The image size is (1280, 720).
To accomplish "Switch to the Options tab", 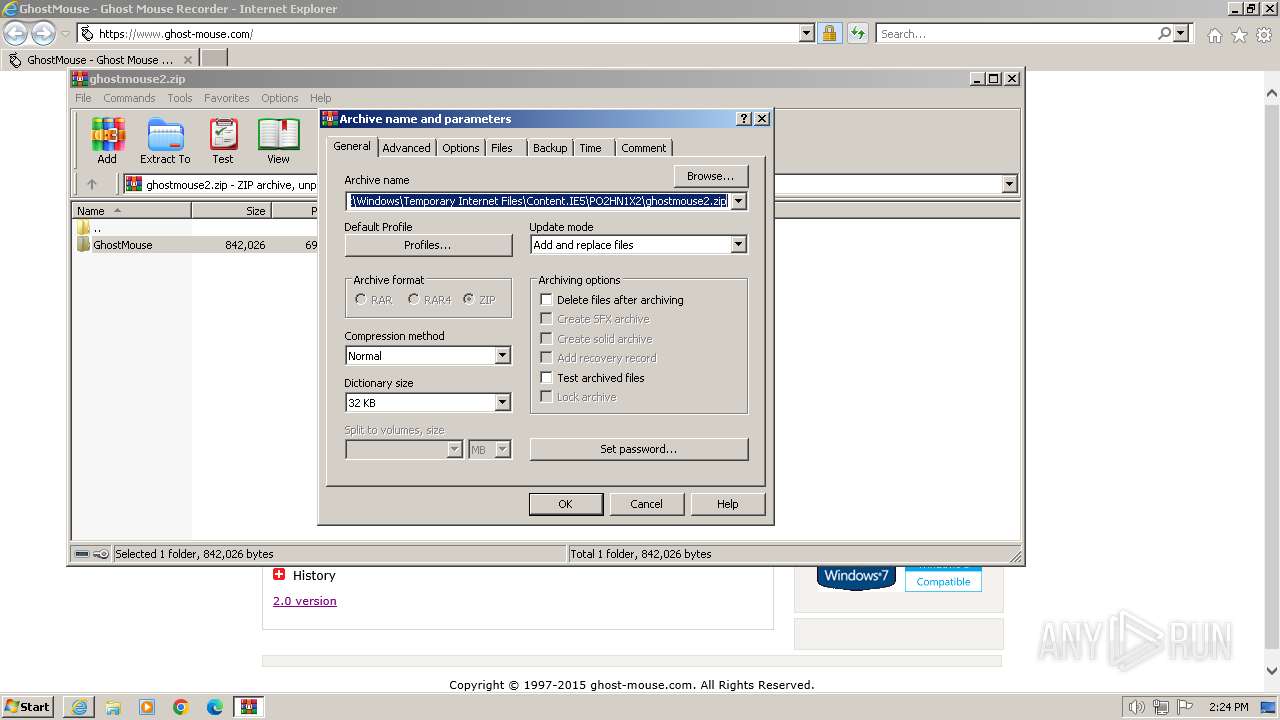I will coord(461,148).
